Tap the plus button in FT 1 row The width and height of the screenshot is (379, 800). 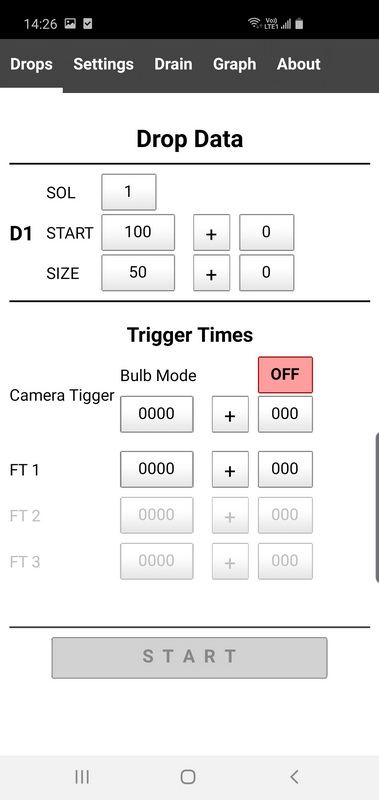230,469
